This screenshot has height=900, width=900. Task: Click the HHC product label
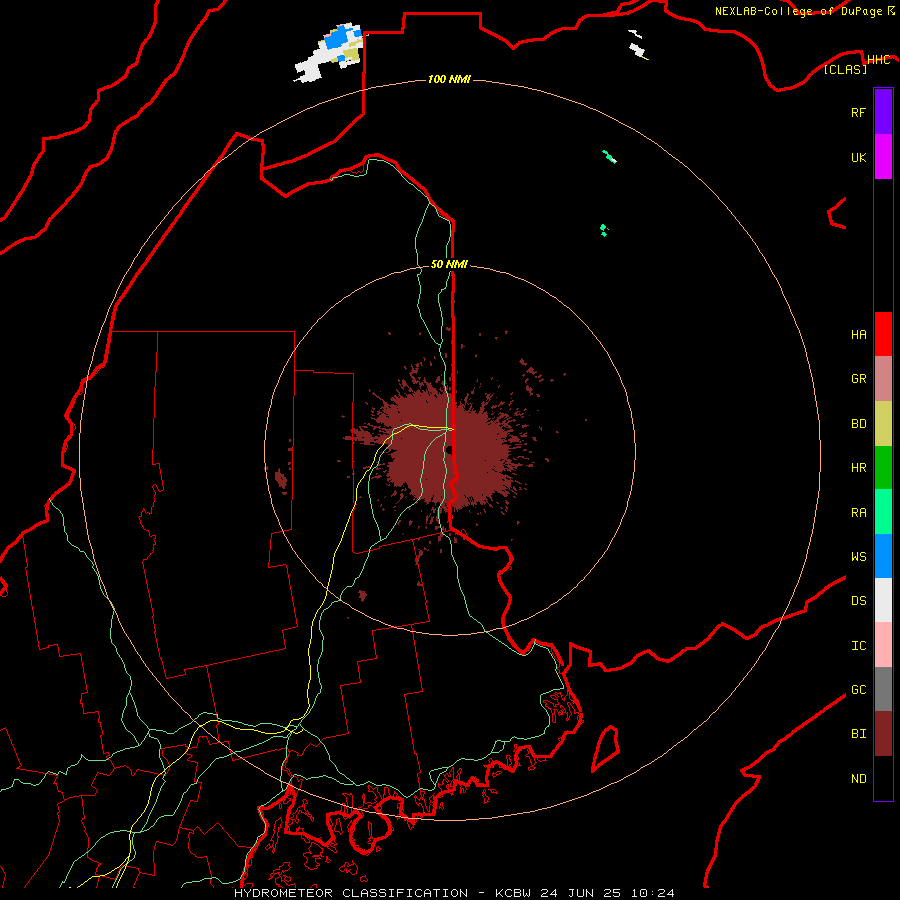pyautogui.click(x=878, y=60)
